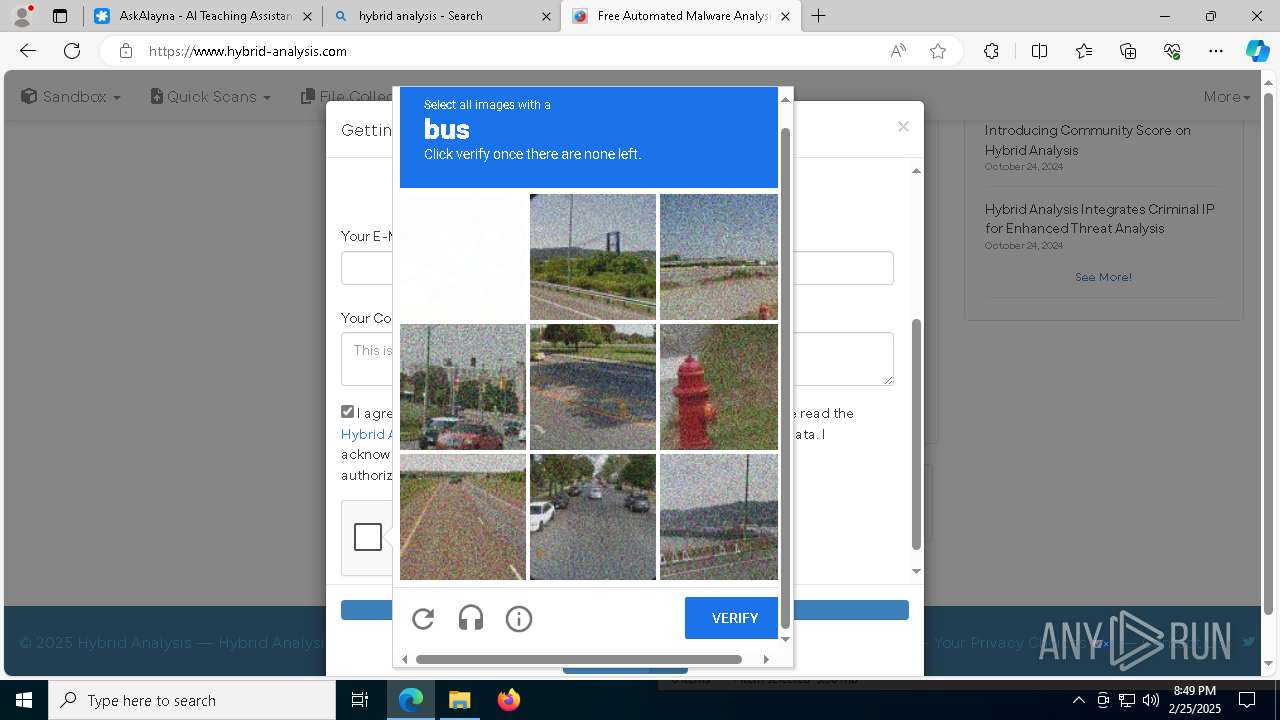Close the Free Automated Malware Analysis tab
This screenshot has height=720, width=1280.
(x=785, y=16)
